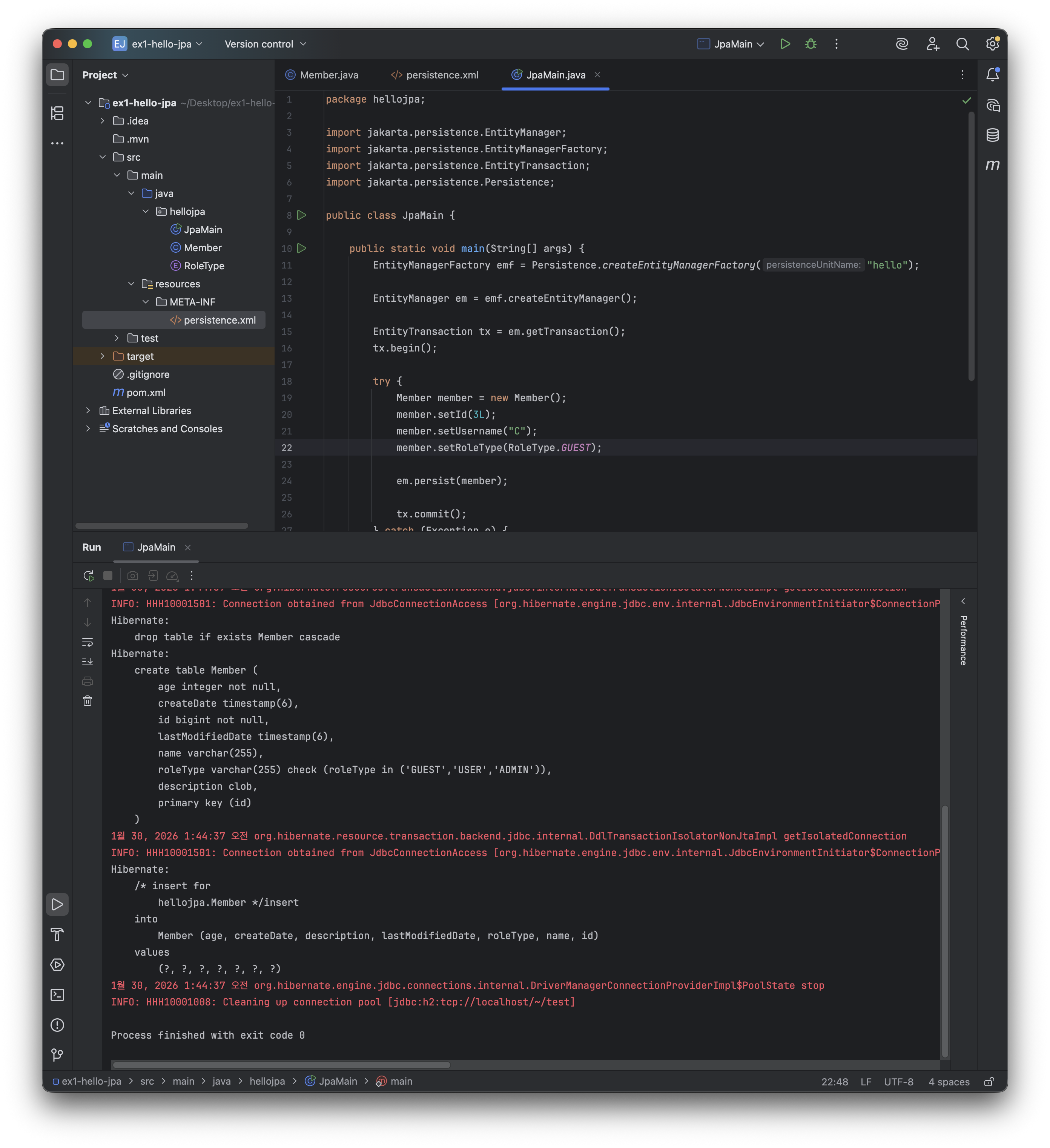
Task: Collapse the META-INF folder
Action: pyautogui.click(x=146, y=302)
